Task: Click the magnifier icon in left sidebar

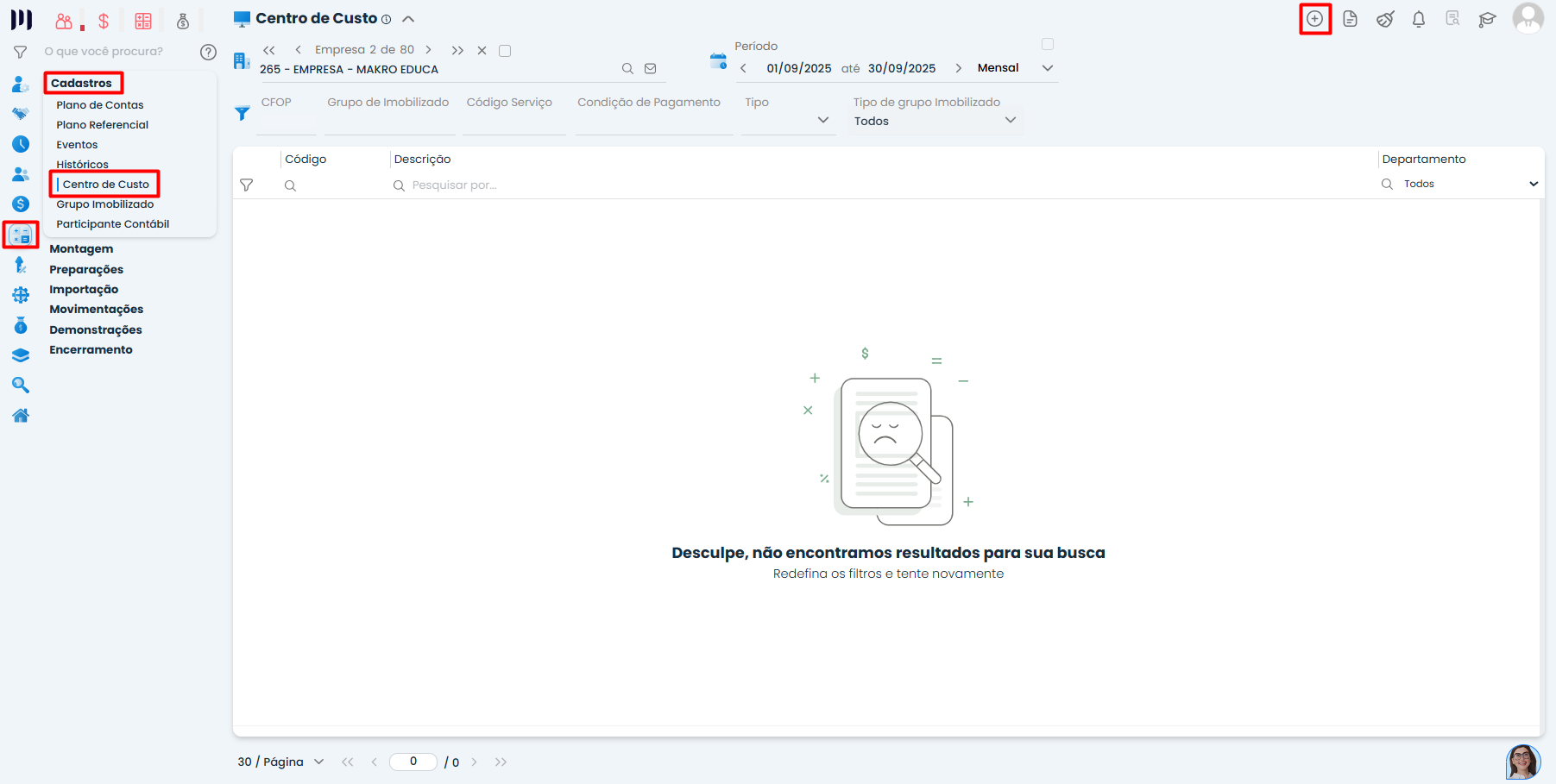Action: pyautogui.click(x=21, y=386)
